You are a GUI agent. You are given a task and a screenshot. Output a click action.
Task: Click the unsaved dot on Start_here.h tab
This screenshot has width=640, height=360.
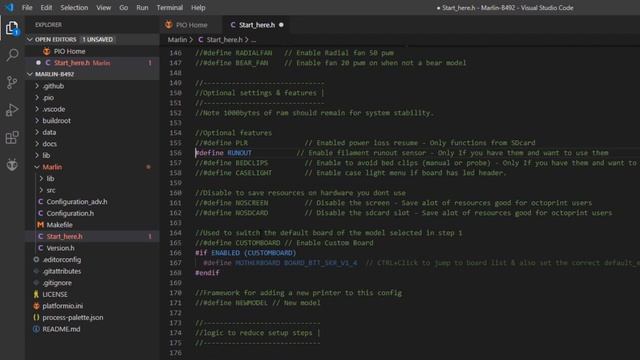pos(281,25)
